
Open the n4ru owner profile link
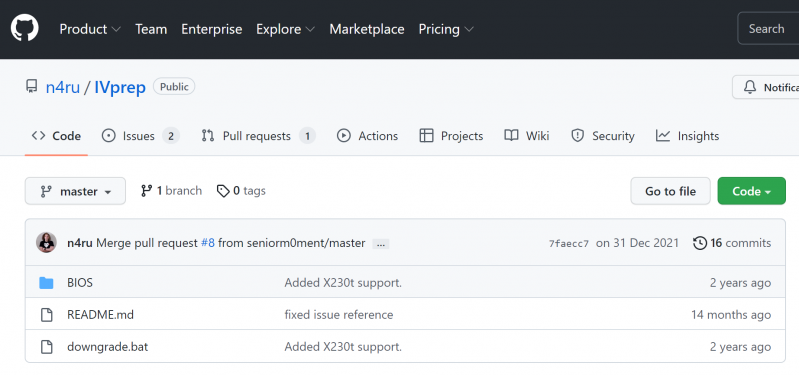(x=63, y=87)
